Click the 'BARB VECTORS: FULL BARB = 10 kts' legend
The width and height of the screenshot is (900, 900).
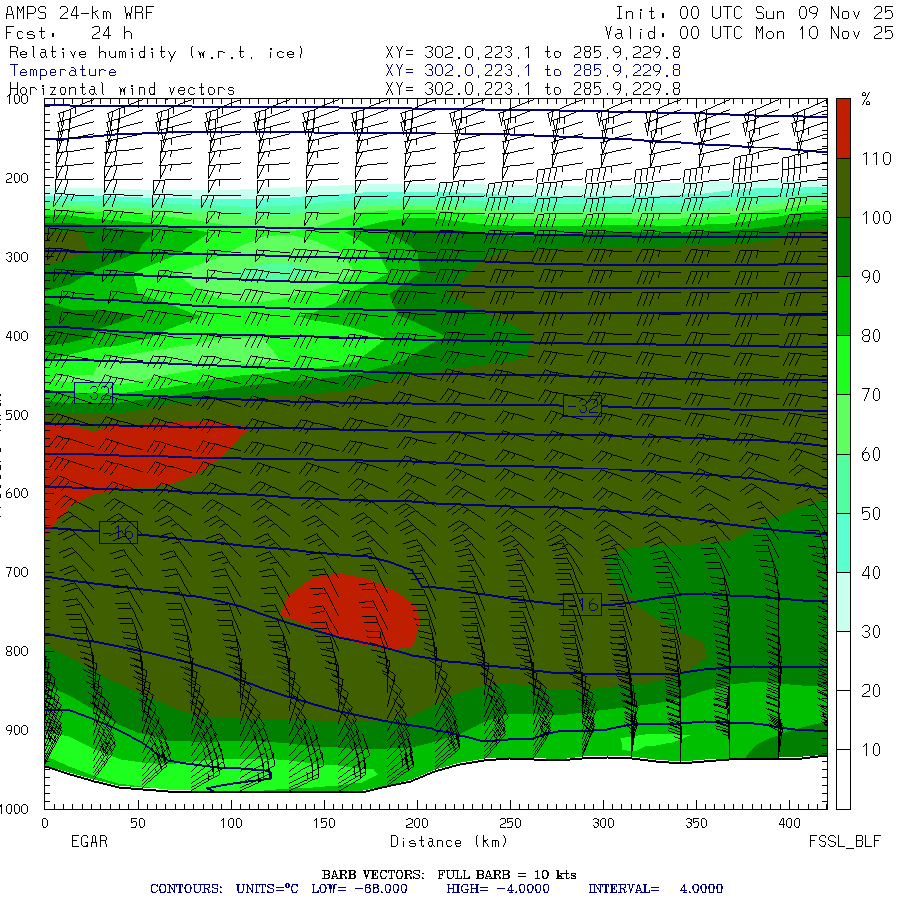point(449,874)
